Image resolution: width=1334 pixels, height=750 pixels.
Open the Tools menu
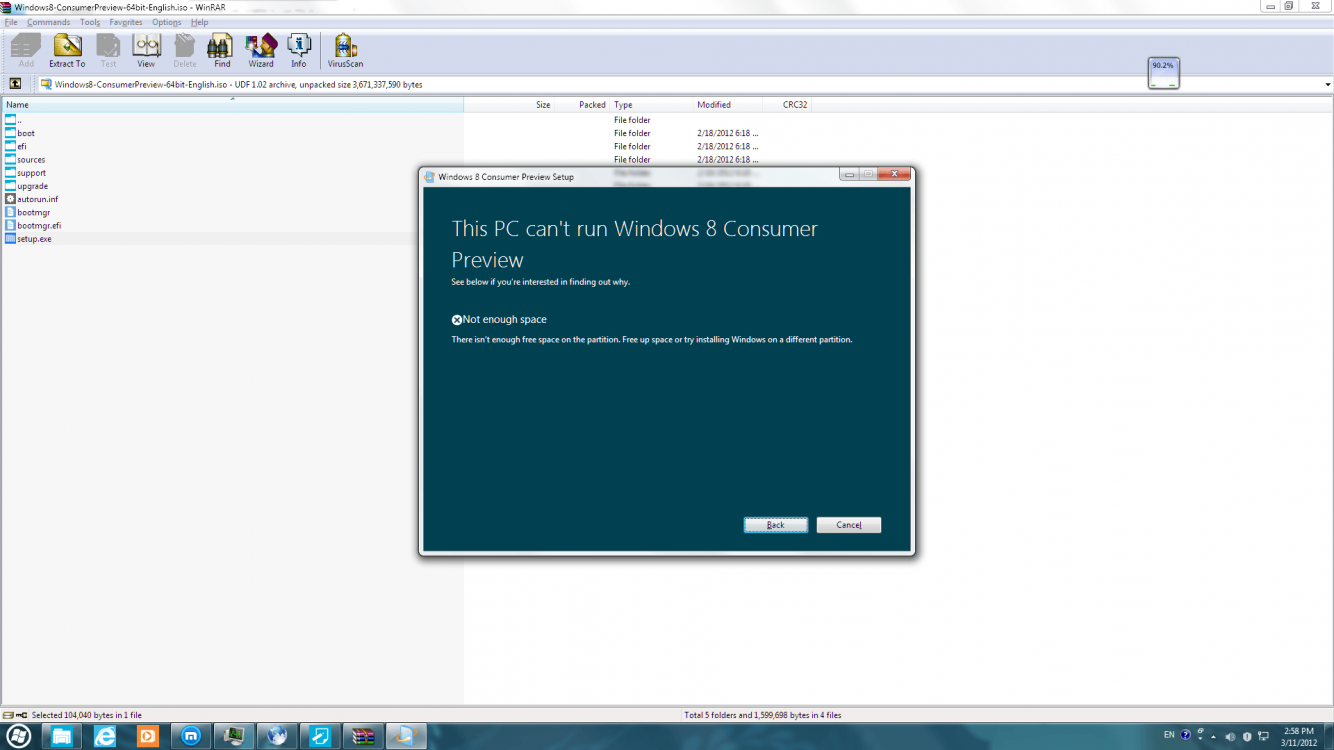click(90, 22)
